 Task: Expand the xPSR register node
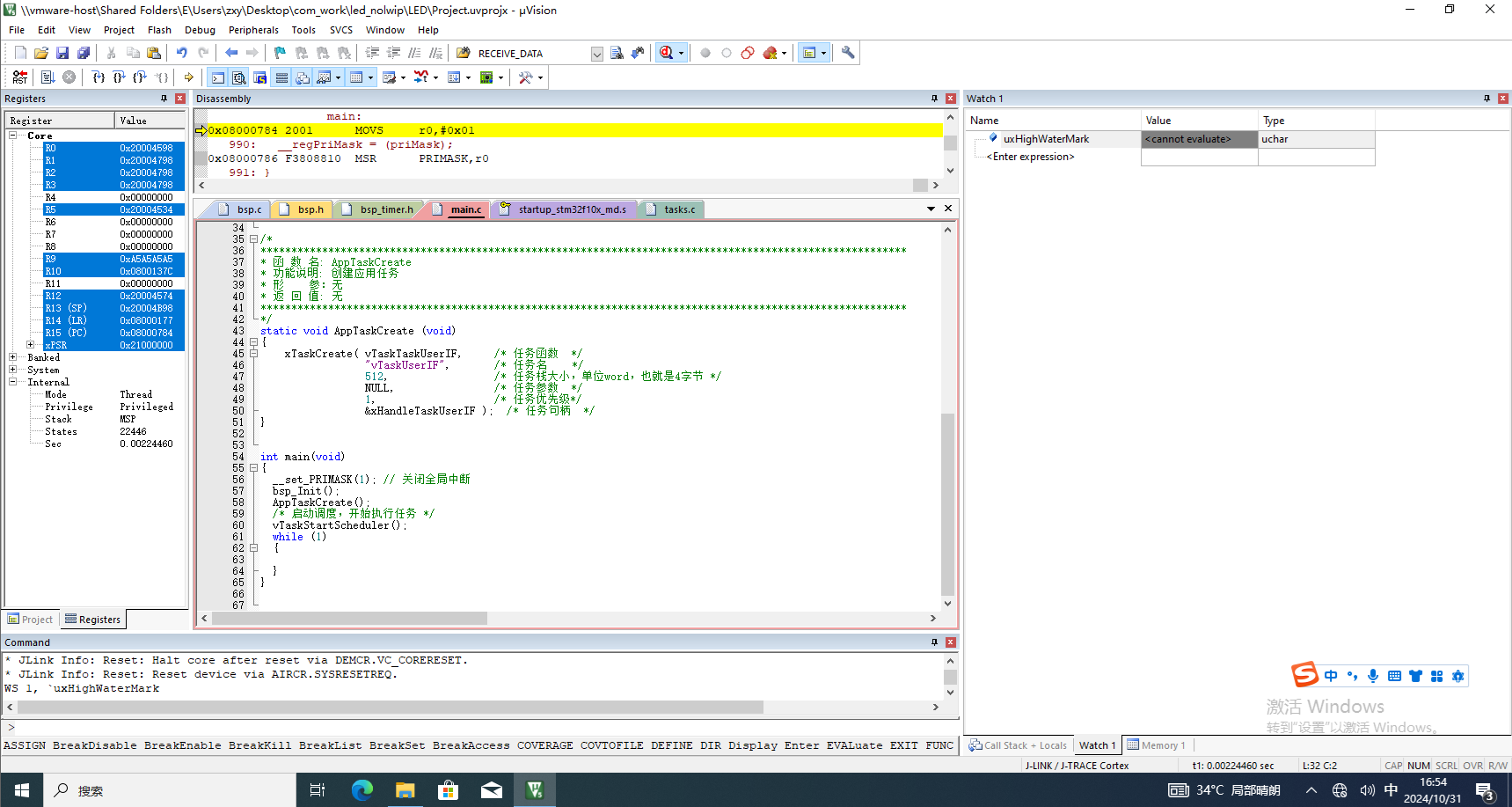pos(30,345)
